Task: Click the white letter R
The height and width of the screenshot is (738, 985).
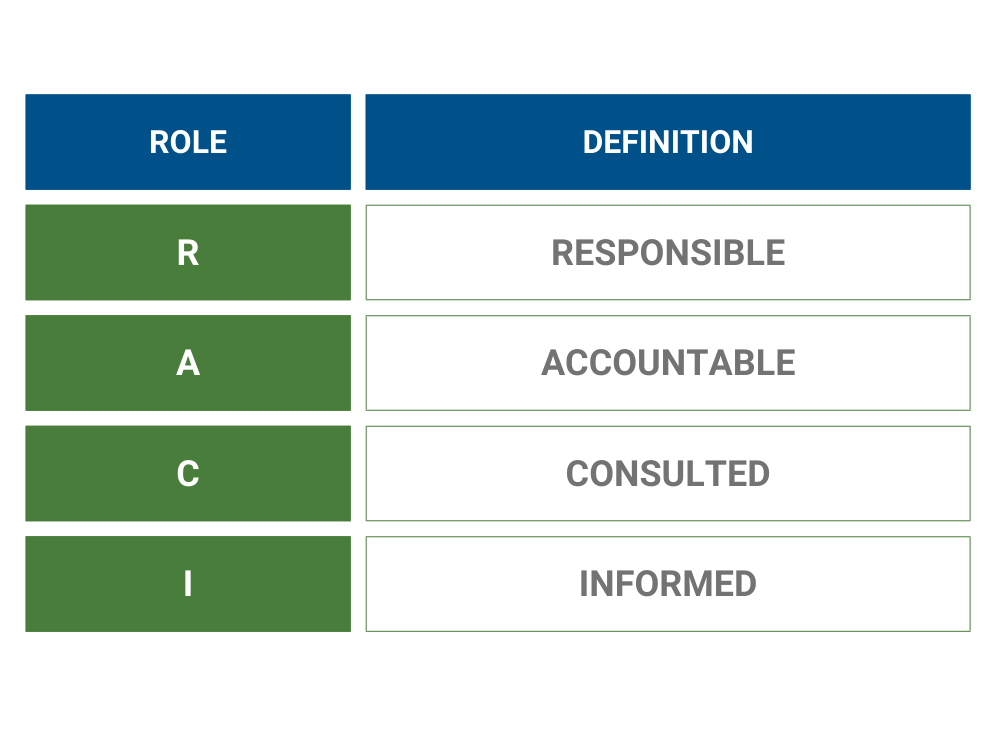Action: pos(188,253)
